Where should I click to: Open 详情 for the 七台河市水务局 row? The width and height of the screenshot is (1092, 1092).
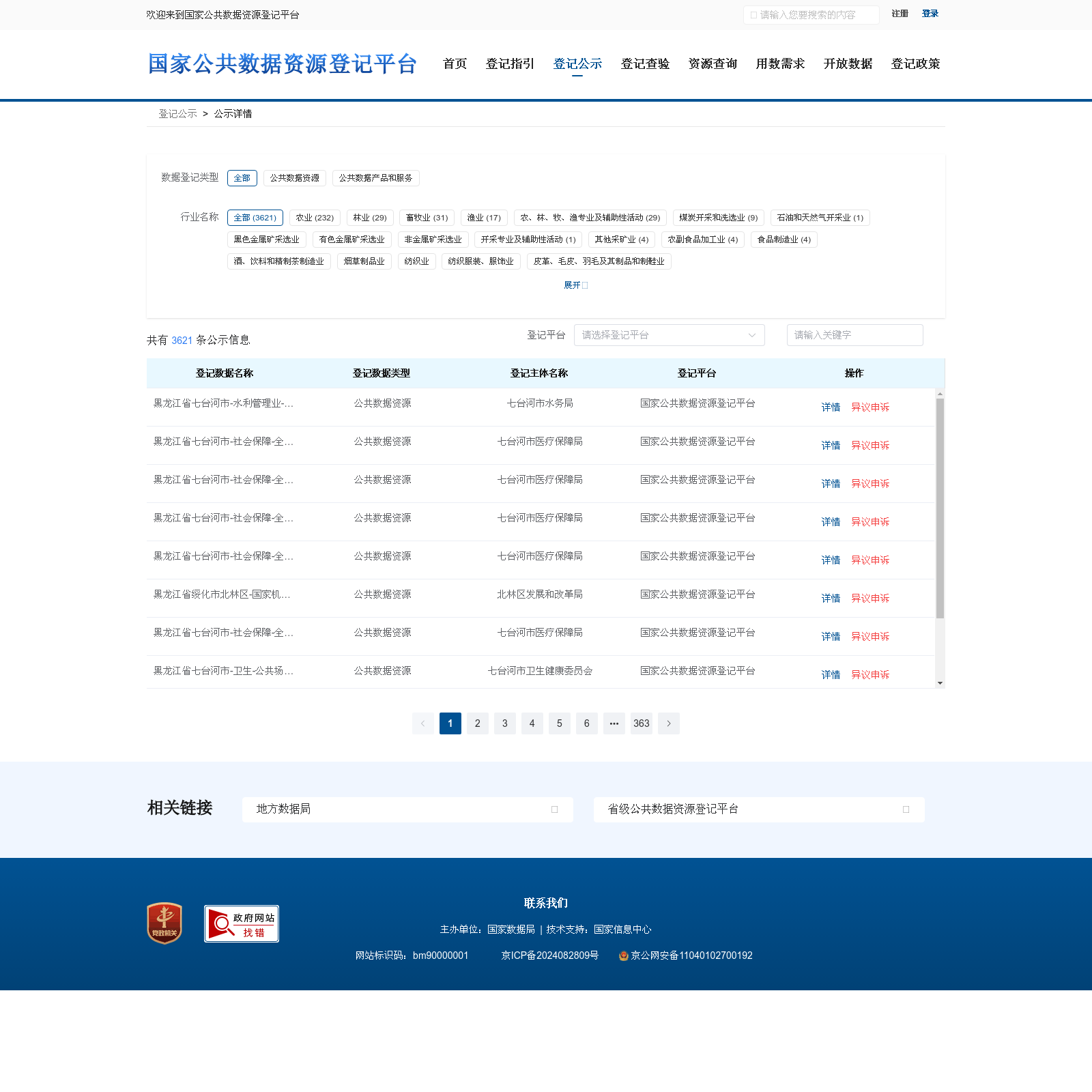point(831,407)
